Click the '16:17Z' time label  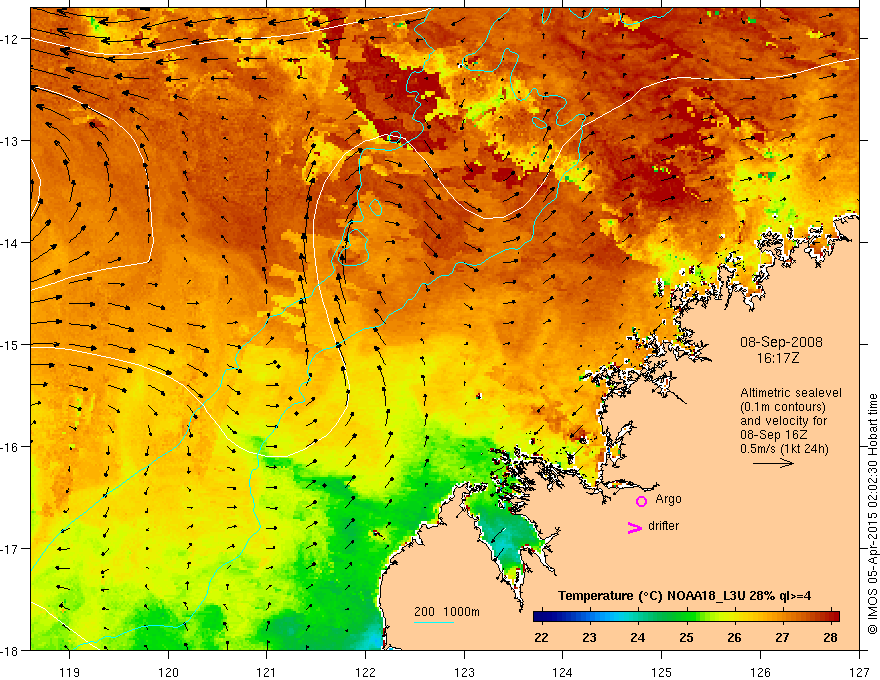(778, 357)
